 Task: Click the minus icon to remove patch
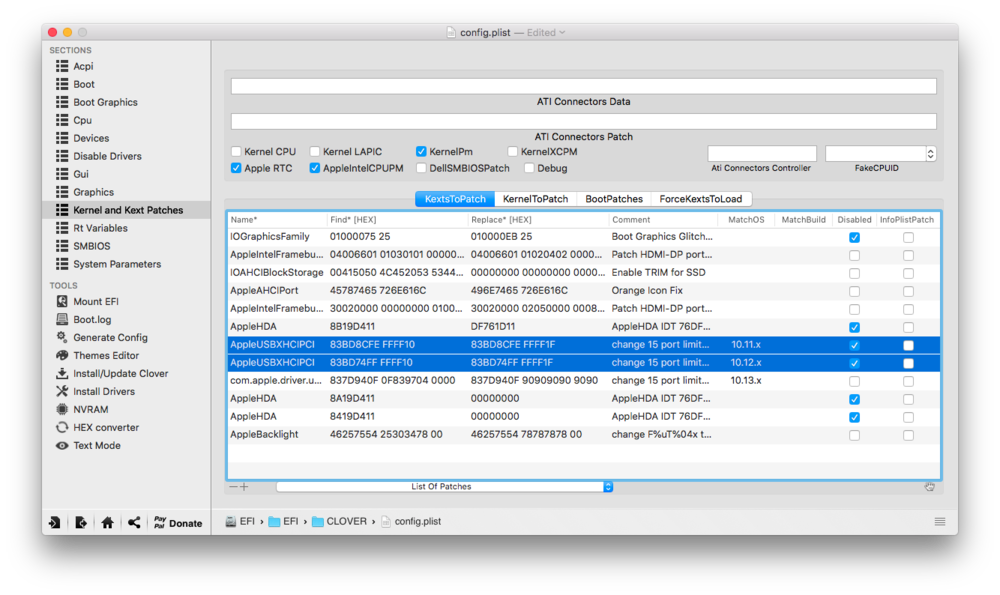[234, 487]
